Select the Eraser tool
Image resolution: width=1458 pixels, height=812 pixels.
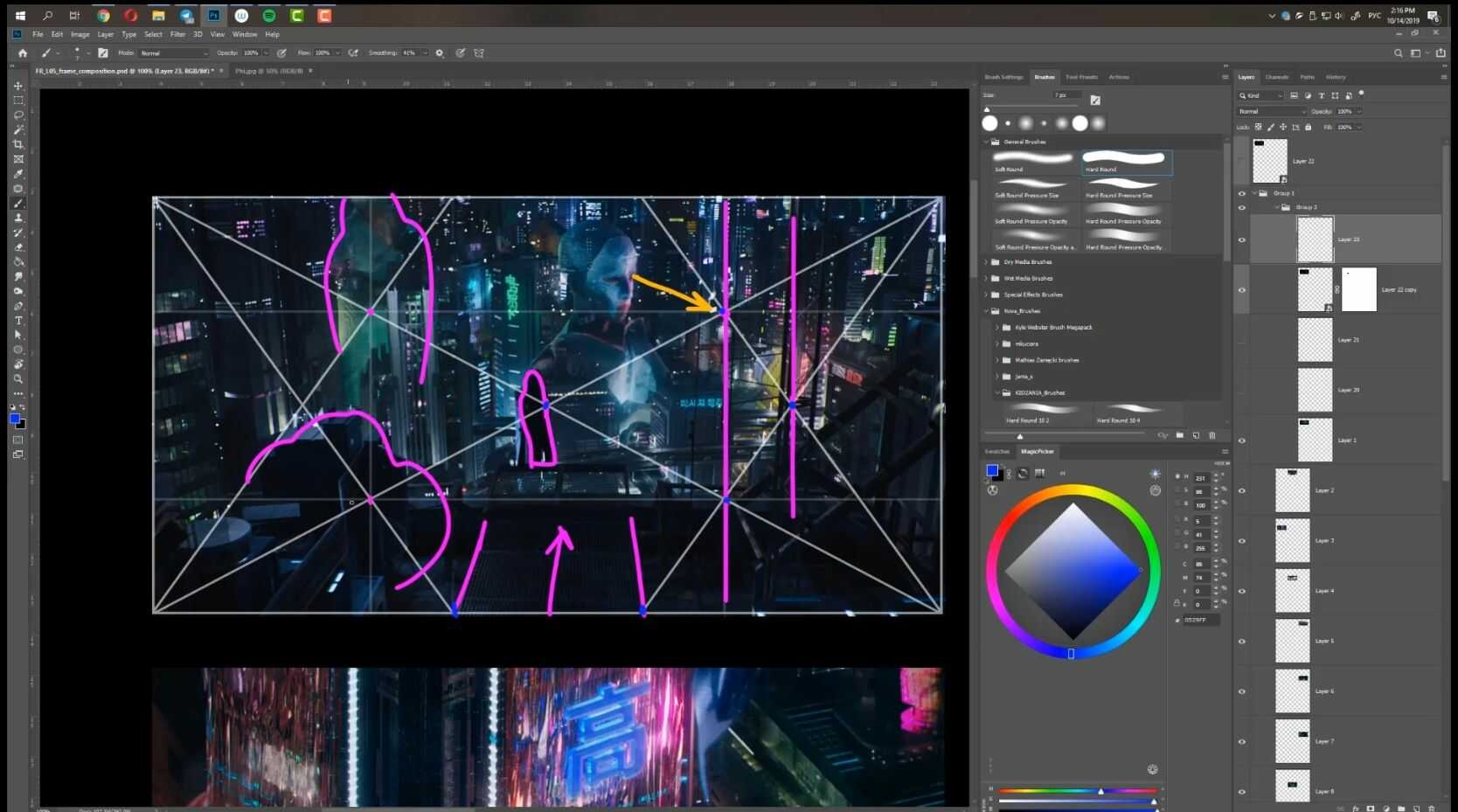[18, 247]
